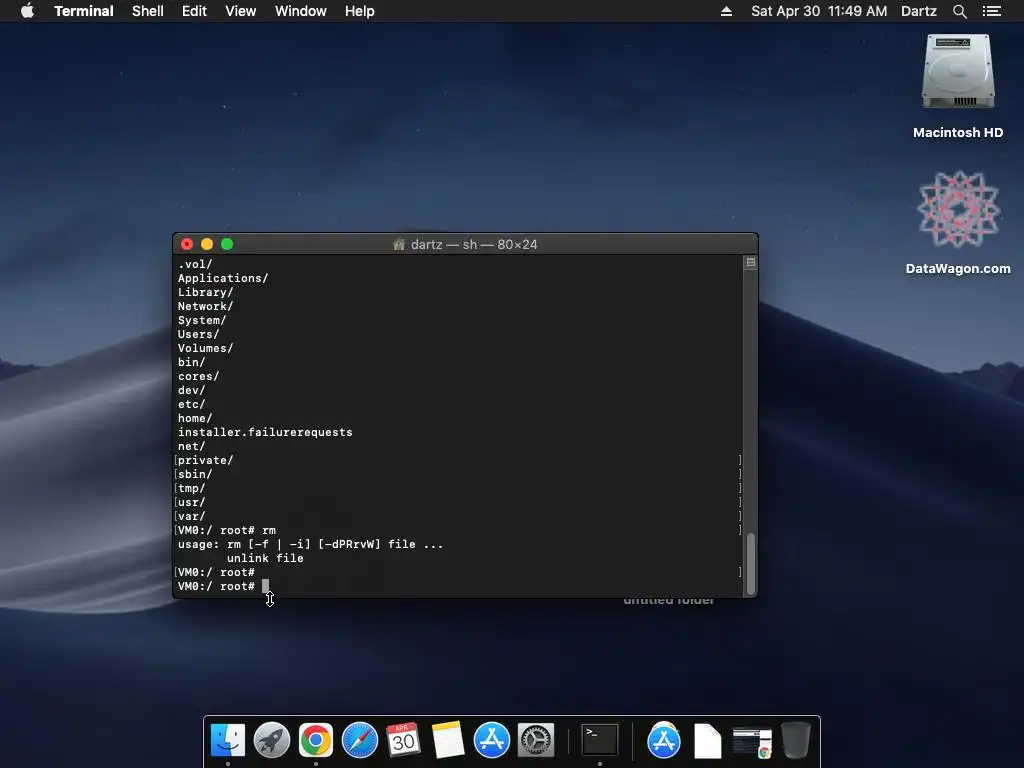1024x768 pixels.
Task: Click the 'Volumes/' line in Terminal
Action: click(205, 348)
